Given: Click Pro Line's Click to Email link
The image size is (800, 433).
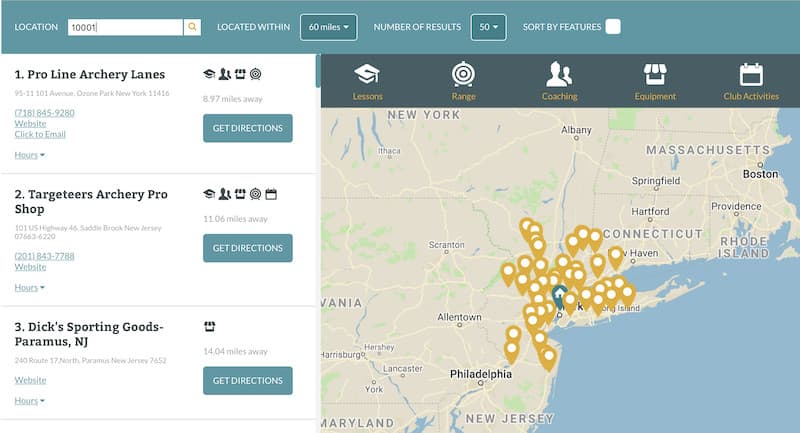Looking at the screenshot, I should point(40,134).
